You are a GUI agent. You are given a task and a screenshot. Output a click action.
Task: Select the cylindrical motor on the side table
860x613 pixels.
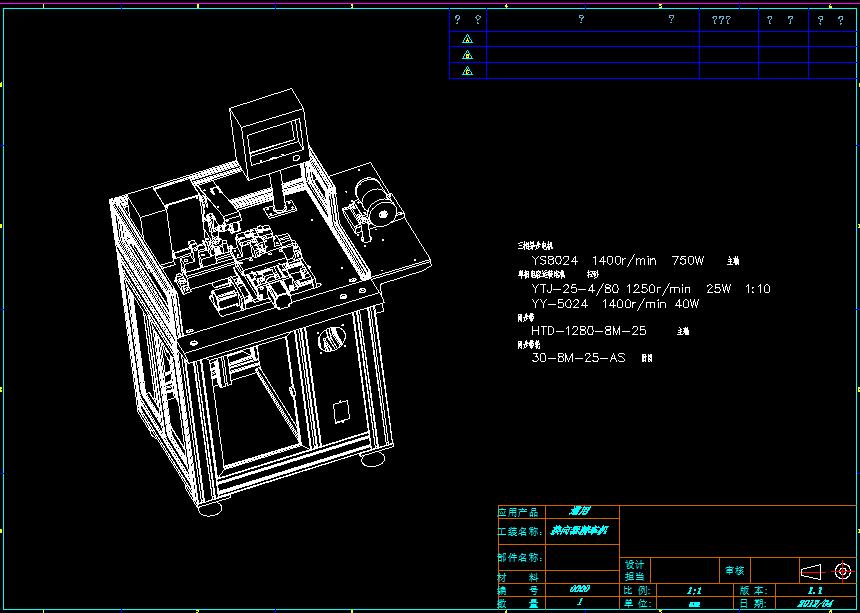pos(374,202)
